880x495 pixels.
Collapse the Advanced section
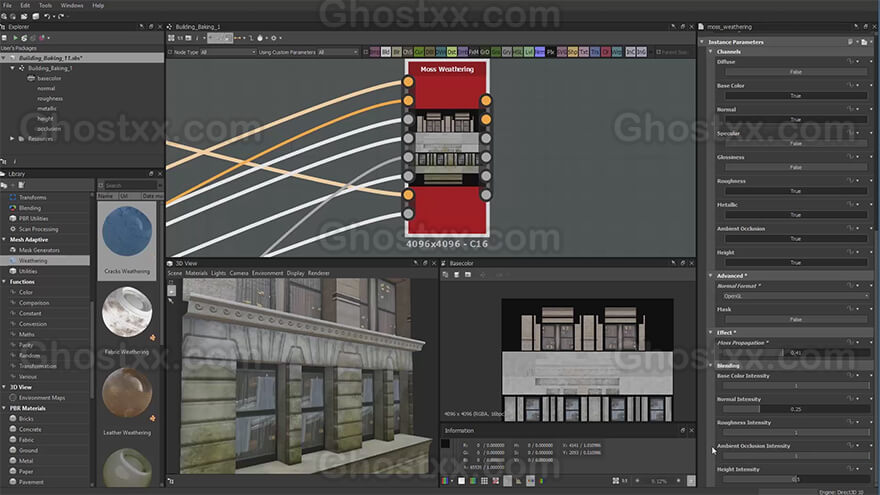coord(711,276)
